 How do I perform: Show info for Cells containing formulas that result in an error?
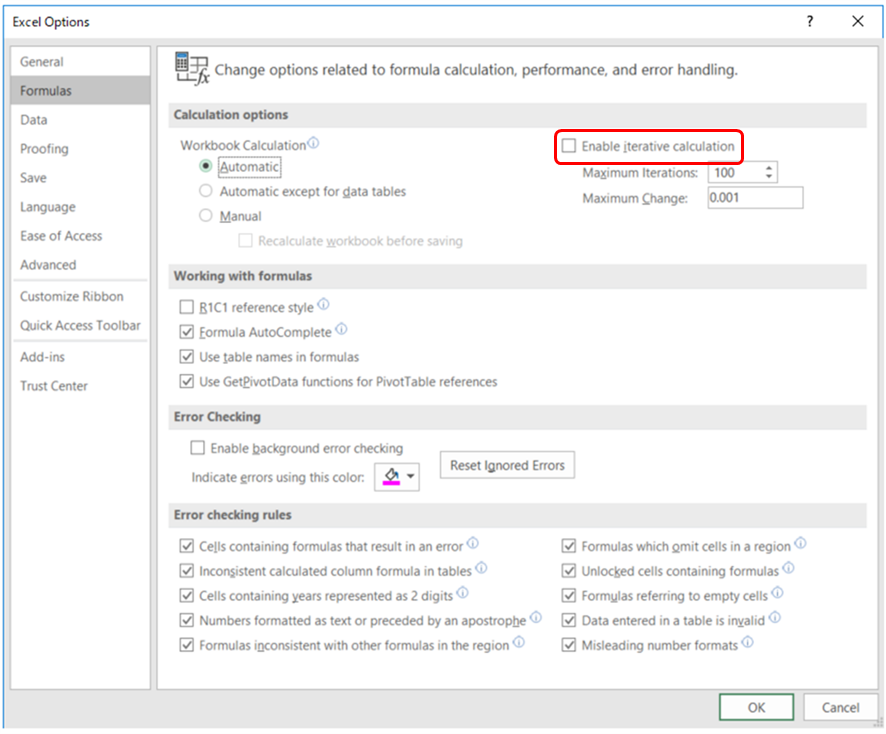tap(473, 543)
